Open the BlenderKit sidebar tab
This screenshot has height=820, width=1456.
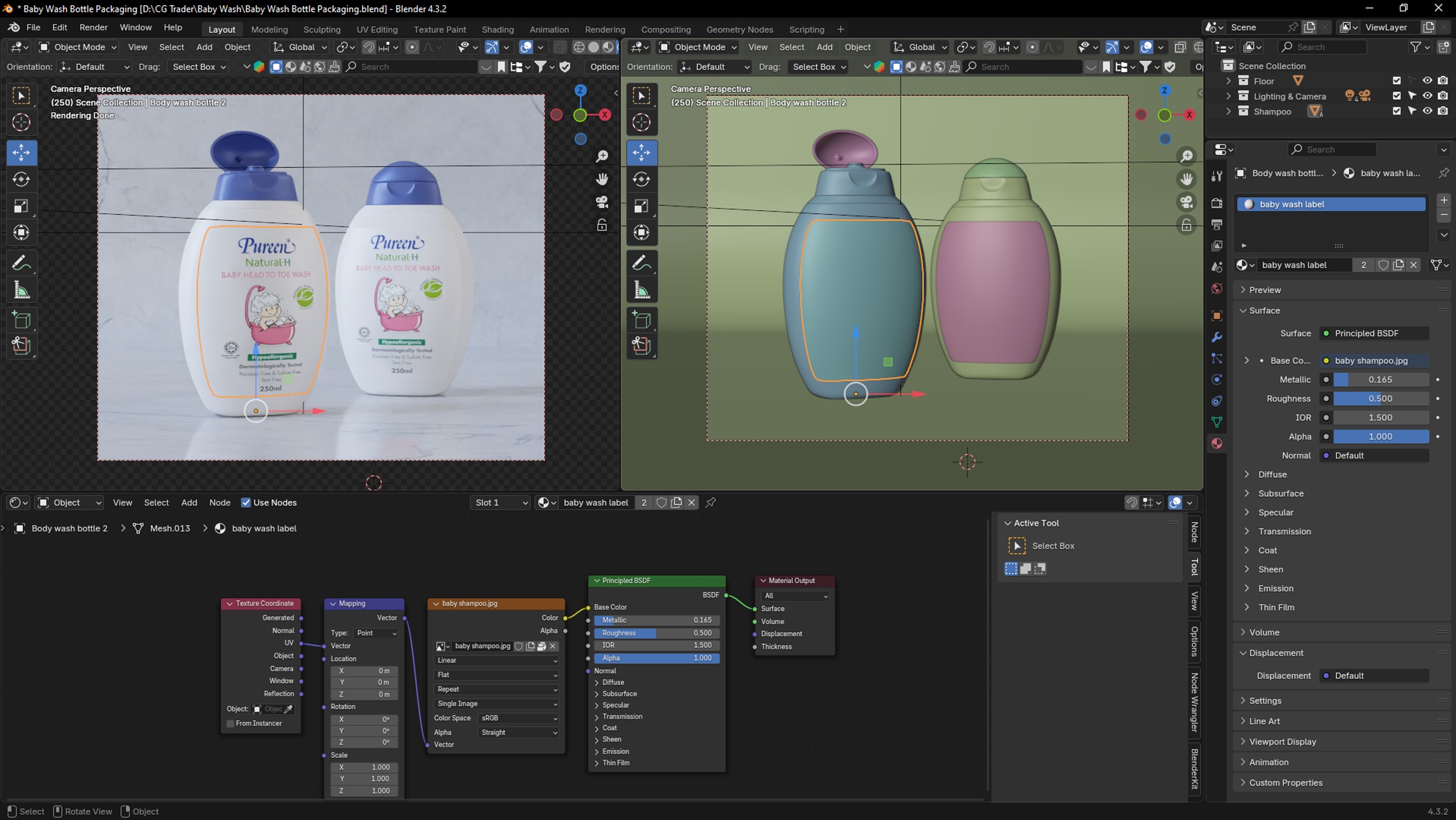click(1195, 769)
